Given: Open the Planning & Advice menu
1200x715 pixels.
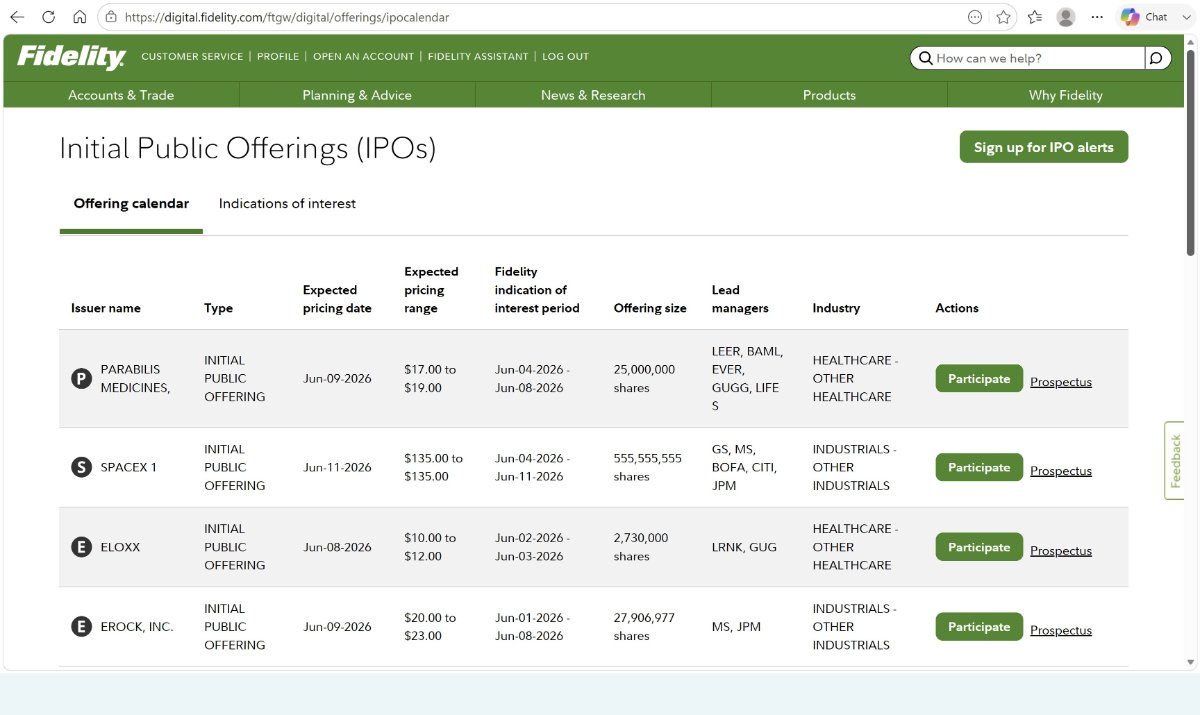Looking at the screenshot, I should (357, 95).
